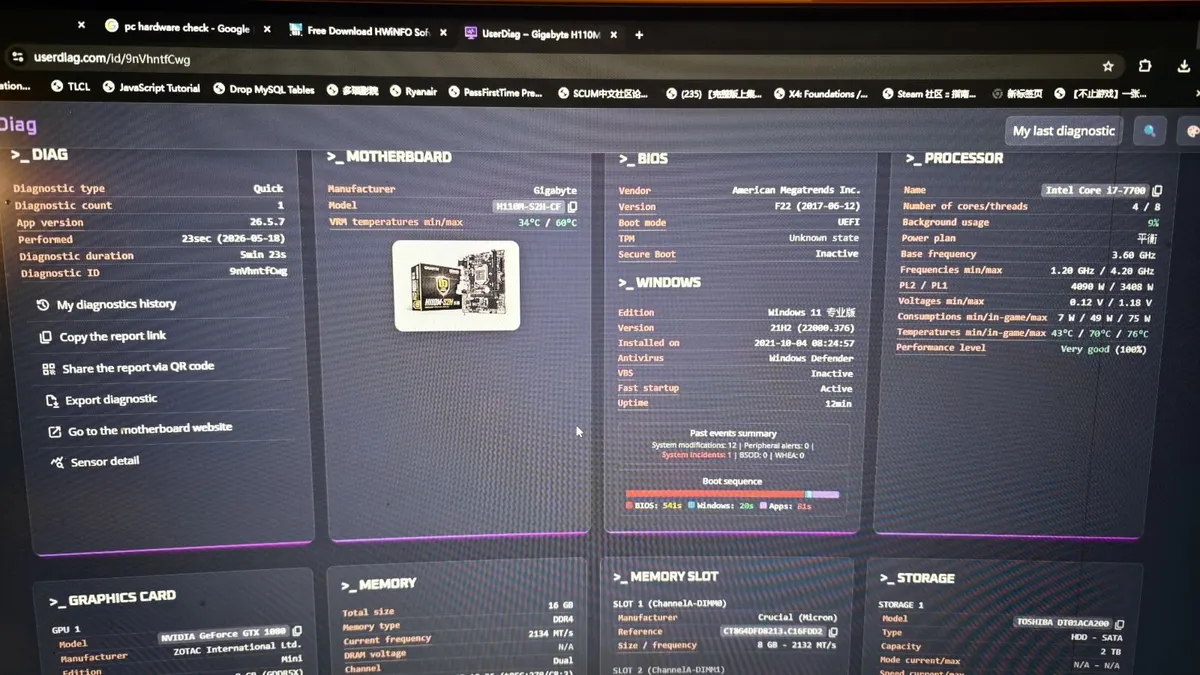1200x675 pixels.
Task: Copy storage model TOSHIBA DT01ACA200
Action: click(1119, 623)
